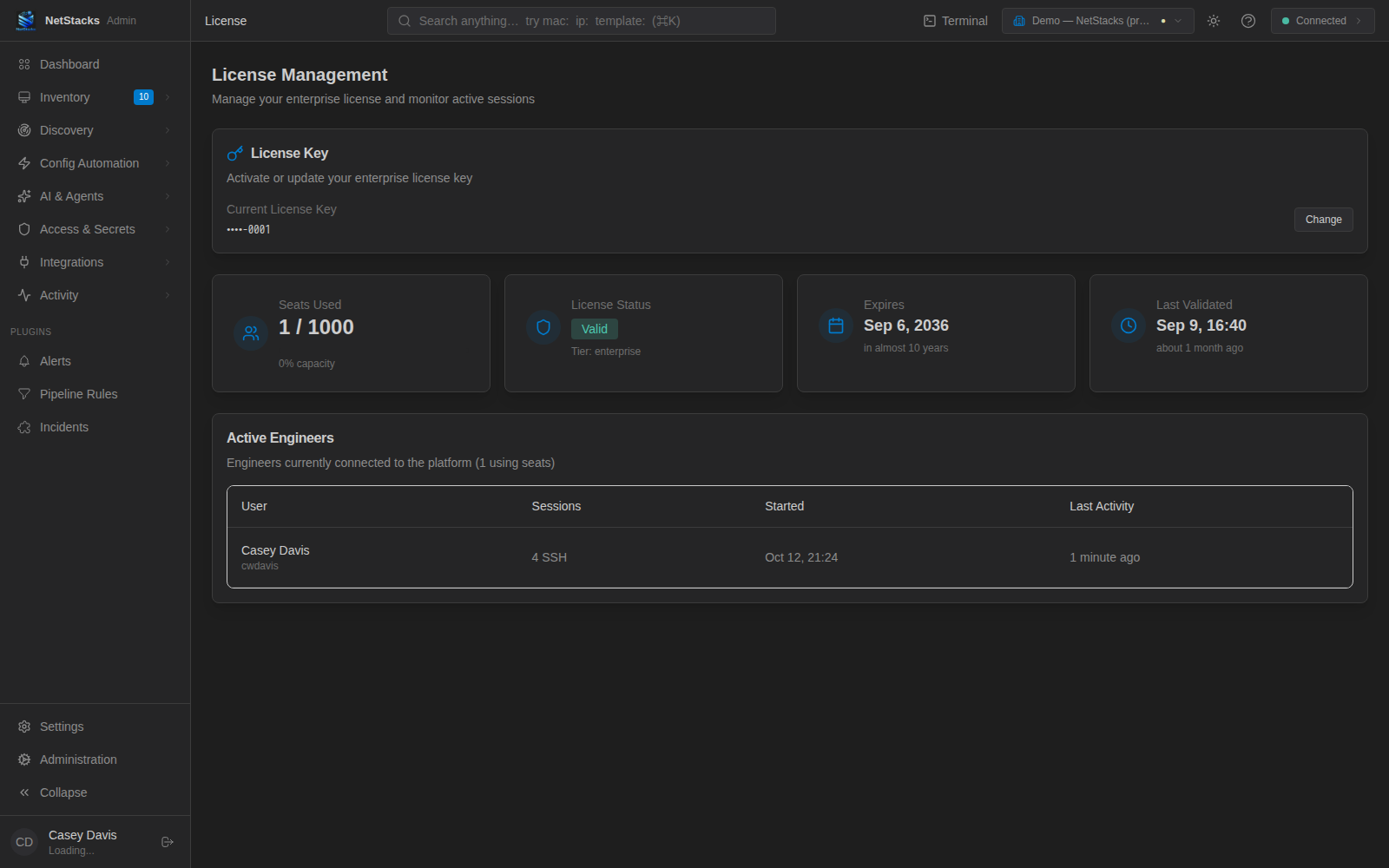1389x868 pixels.
Task: Expand the Integrations chevron
Action: 168,262
